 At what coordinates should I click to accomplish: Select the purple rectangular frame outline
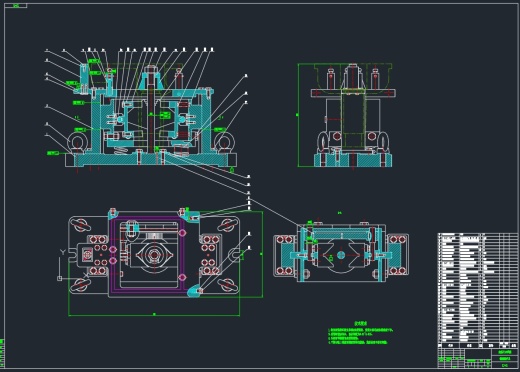(148, 255)
